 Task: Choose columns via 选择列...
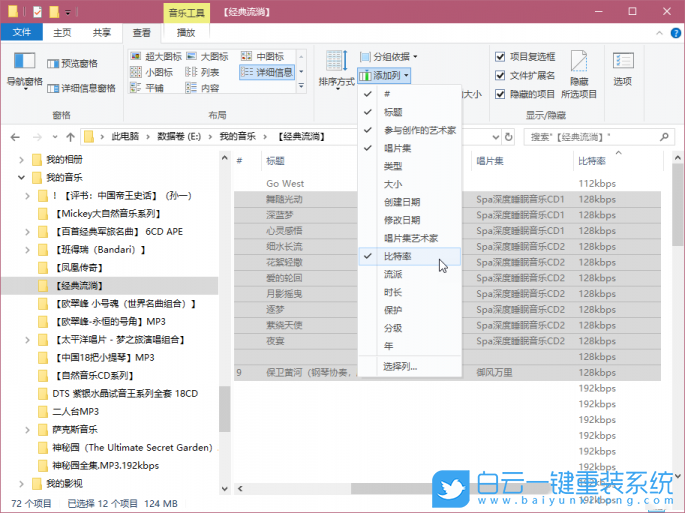pyautogui.click(x=410, y=366)
